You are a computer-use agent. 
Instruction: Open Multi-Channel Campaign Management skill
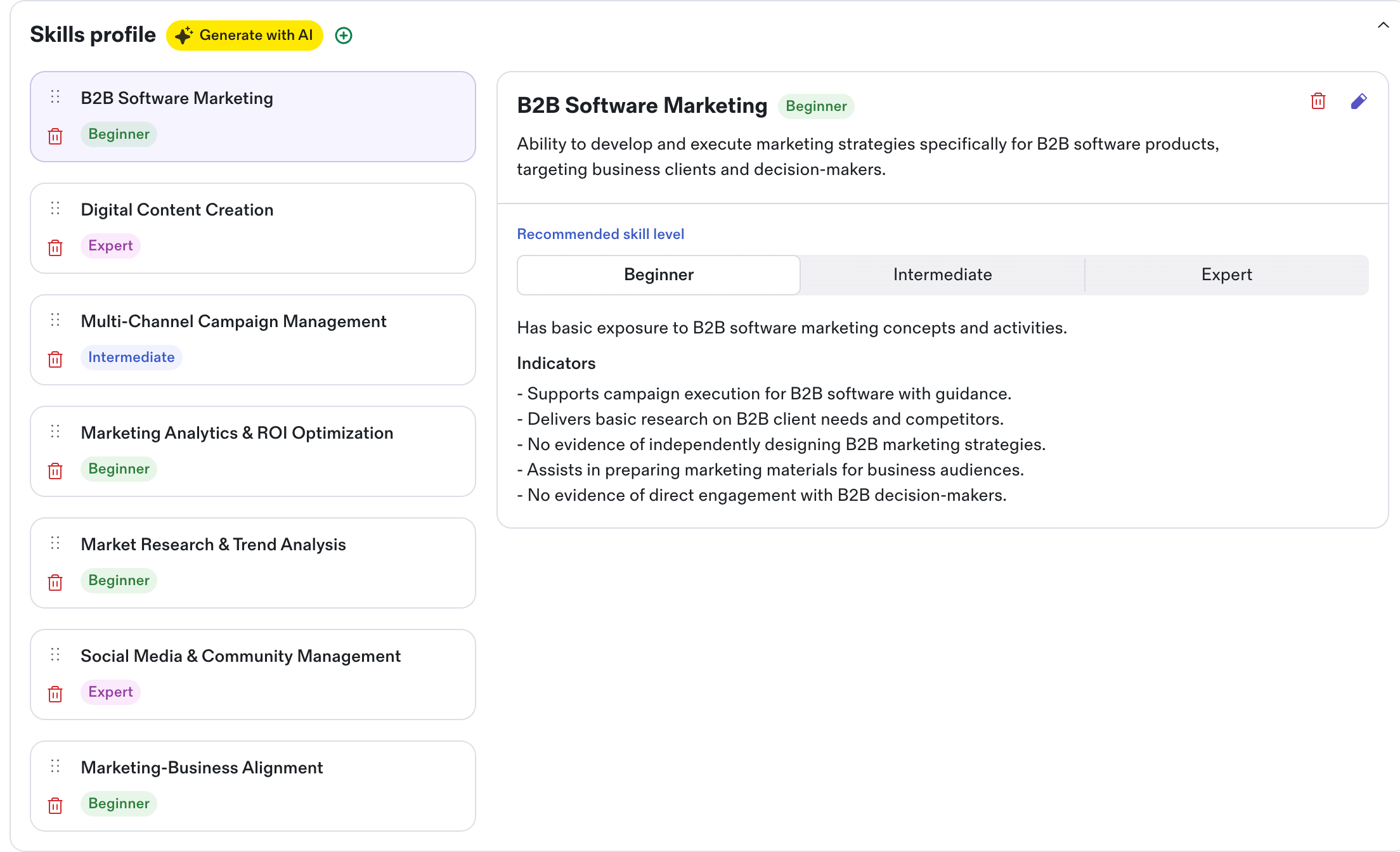tap(253, 340)
